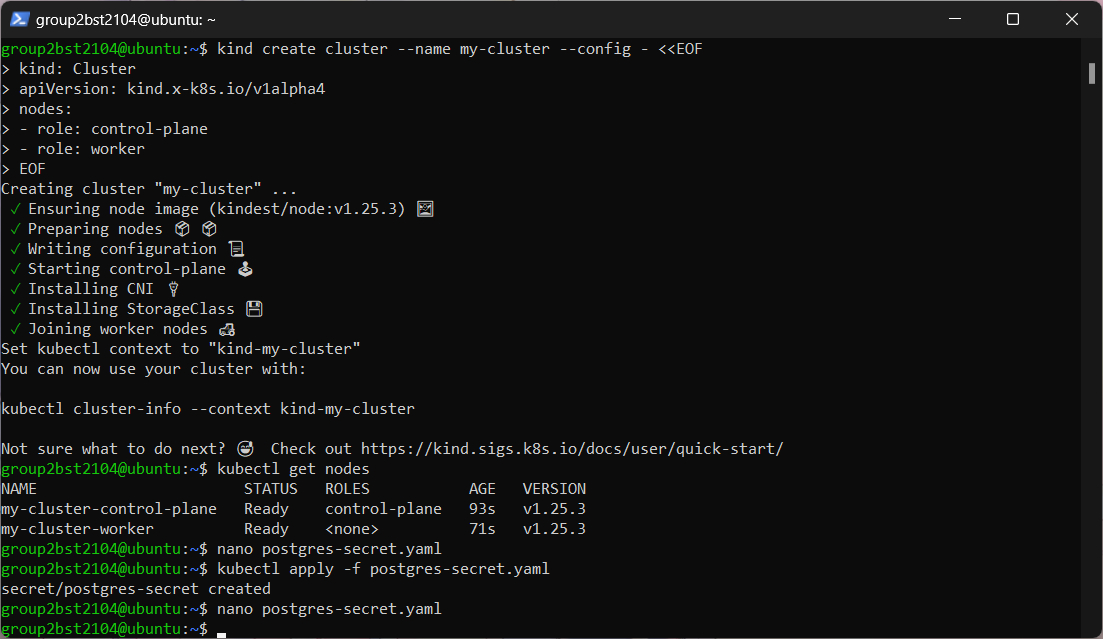Close the terminal window
The width and height of the screenshot is (1103, 639).
point(1071,19)
